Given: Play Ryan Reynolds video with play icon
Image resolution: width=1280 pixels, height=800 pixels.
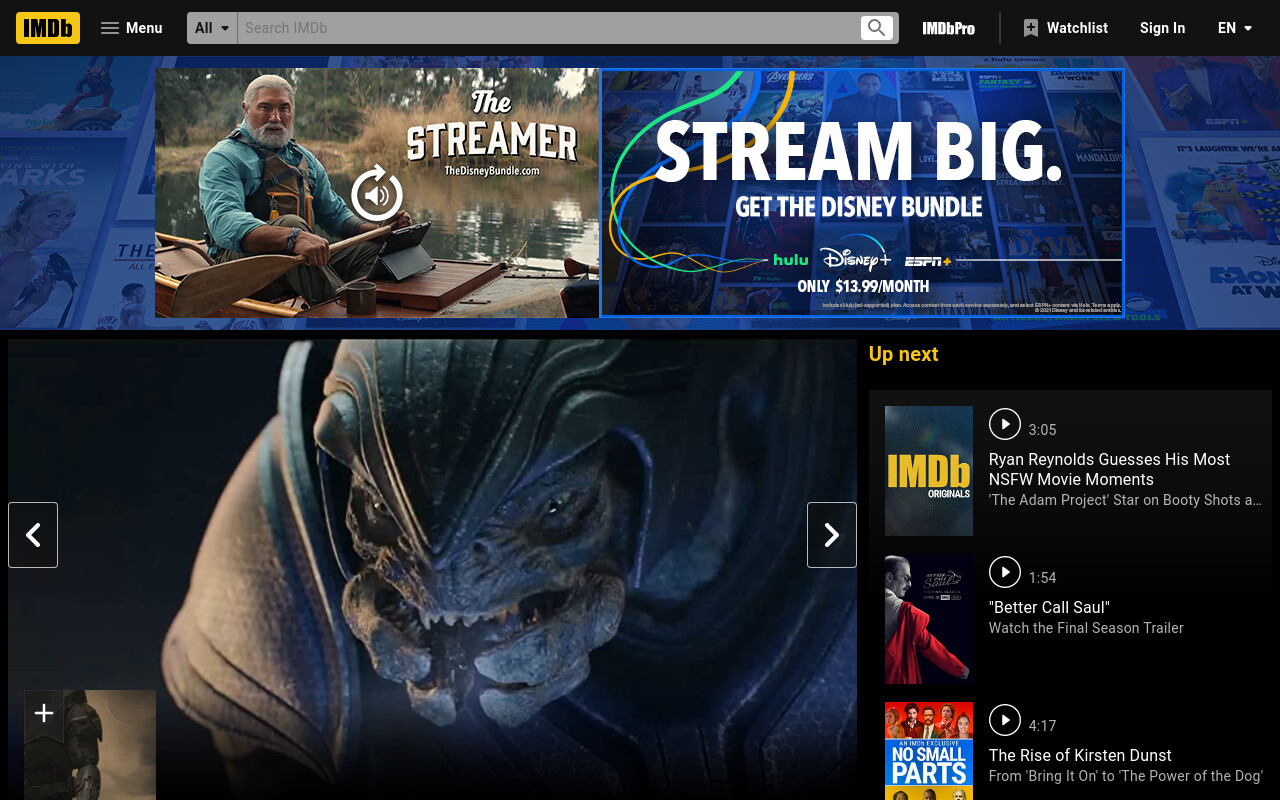Looking at the screenshot, I should pos(1005,424).
